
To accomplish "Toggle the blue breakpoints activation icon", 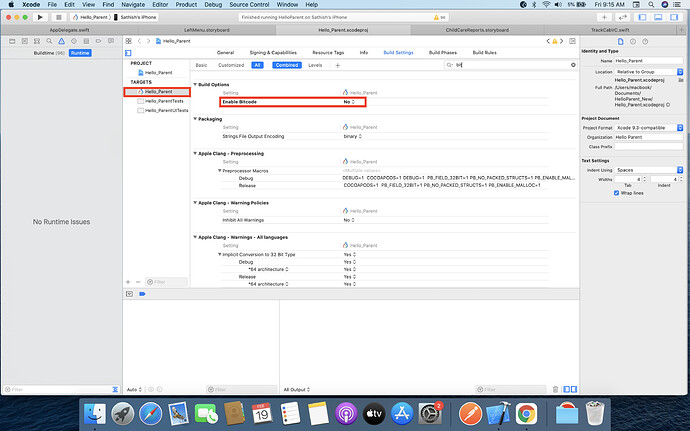I will point(142,294).
